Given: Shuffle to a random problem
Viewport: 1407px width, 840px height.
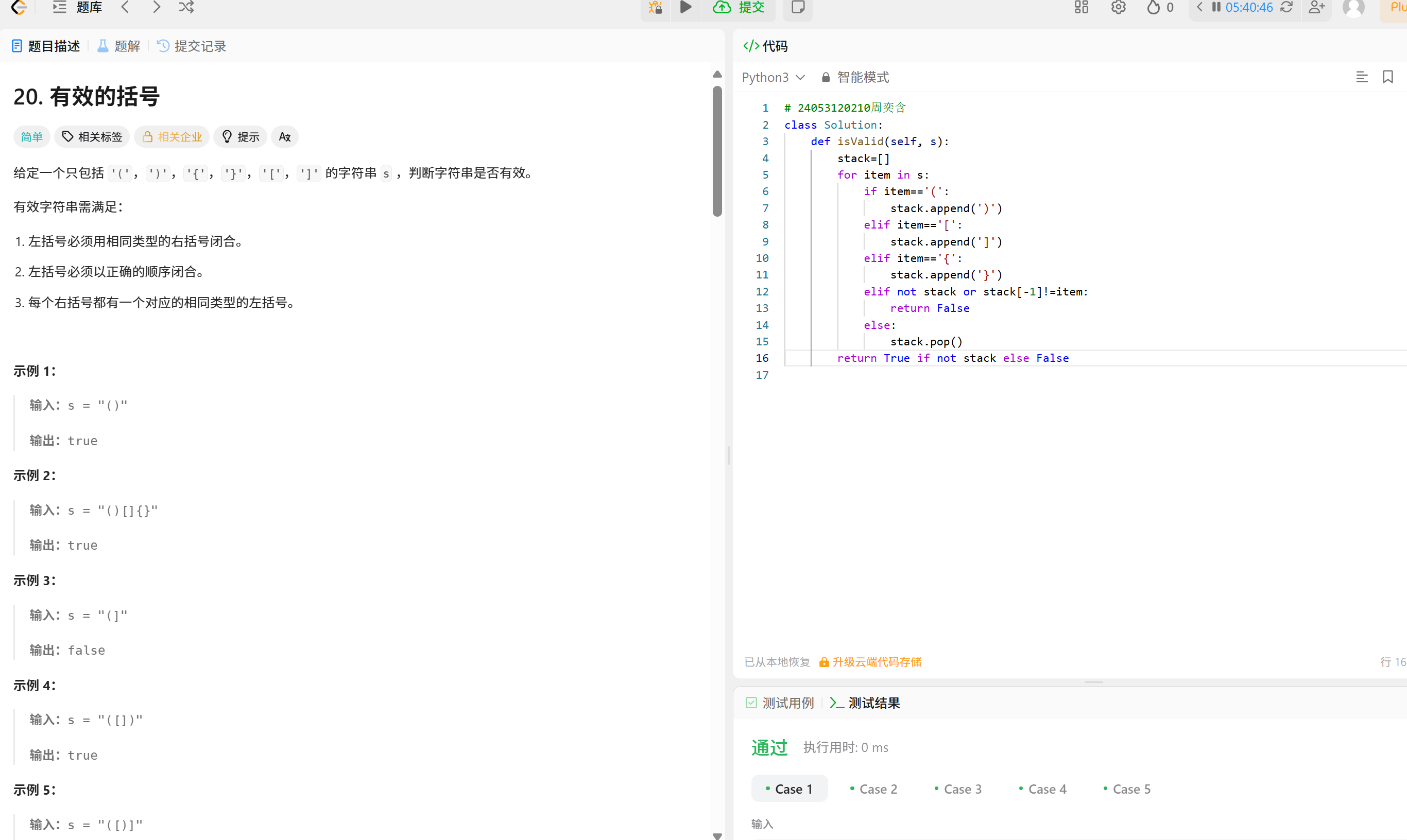Looking at the screenshot, I should tap(186, 7).
